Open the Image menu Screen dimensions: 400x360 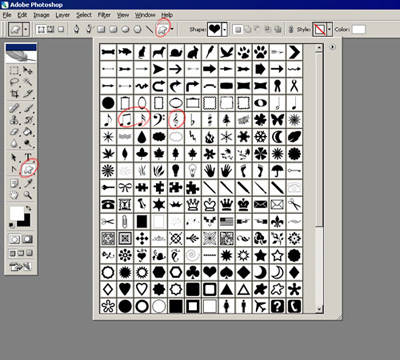click(41, 15)
